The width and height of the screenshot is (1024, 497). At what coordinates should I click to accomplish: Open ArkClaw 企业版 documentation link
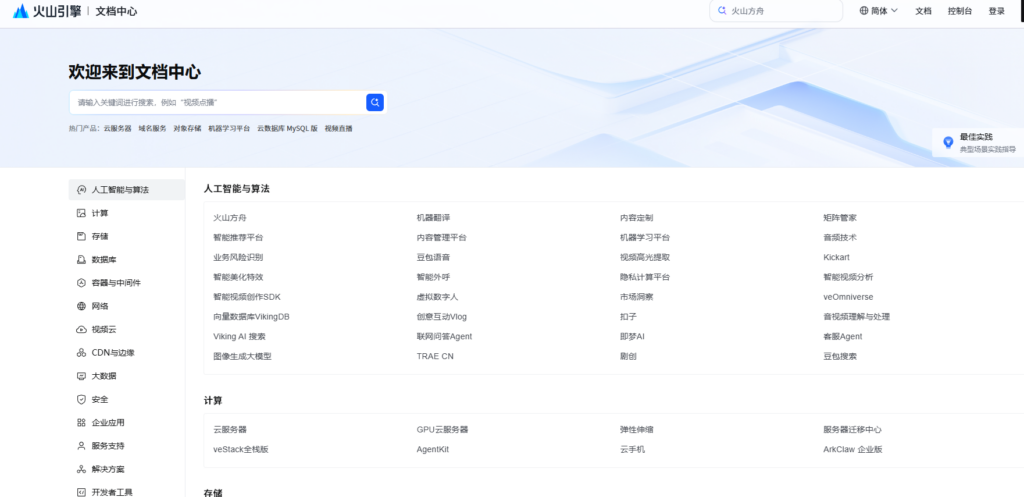tap(854, 449)
